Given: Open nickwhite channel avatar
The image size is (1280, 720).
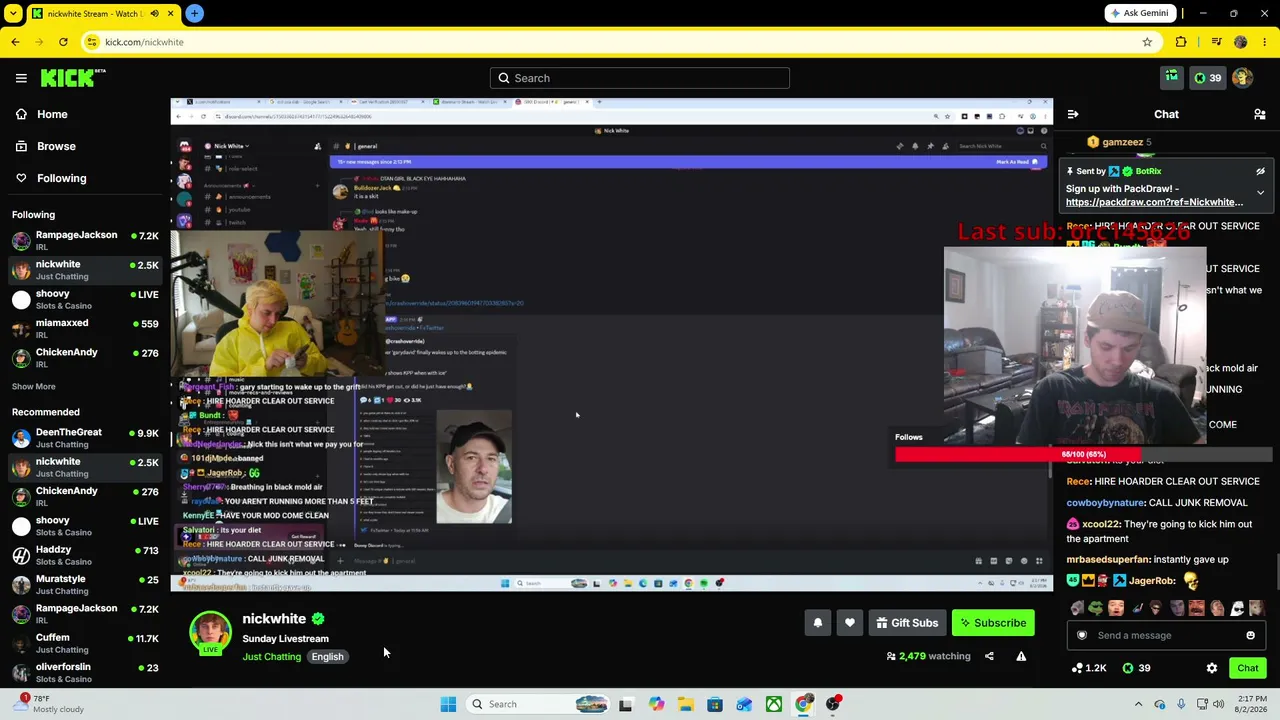Looking at the screenshot, I should pos(210,632).
